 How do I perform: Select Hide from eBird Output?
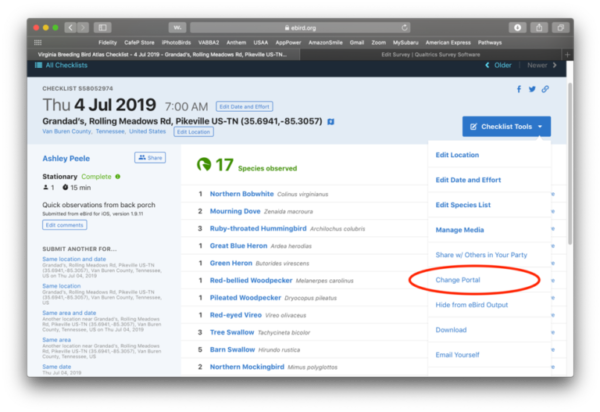476,305
